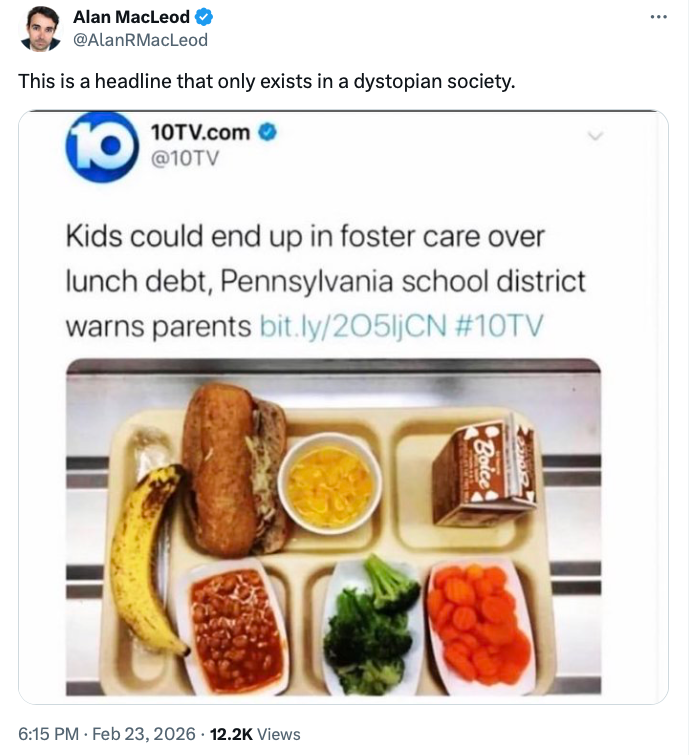Click the Alan MacLeod display name
The height and width of the screenshot is (755, 689).
131,17
